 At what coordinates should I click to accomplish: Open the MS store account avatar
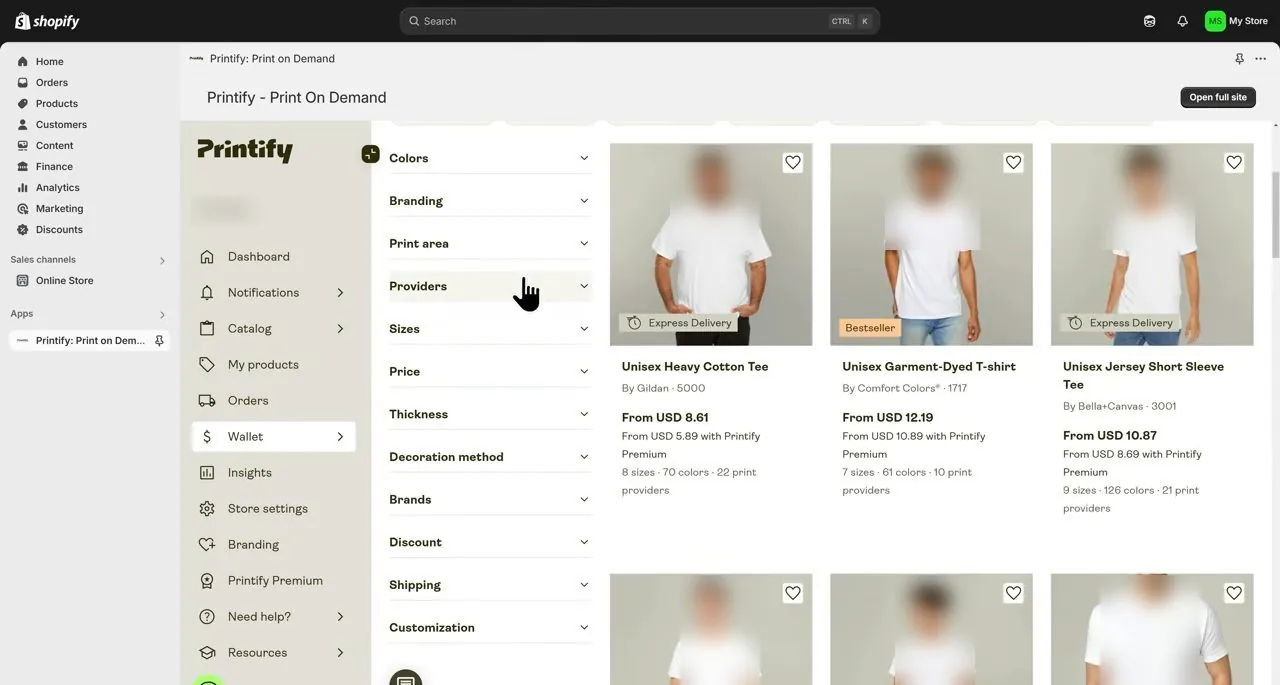tap(1215, 21)
